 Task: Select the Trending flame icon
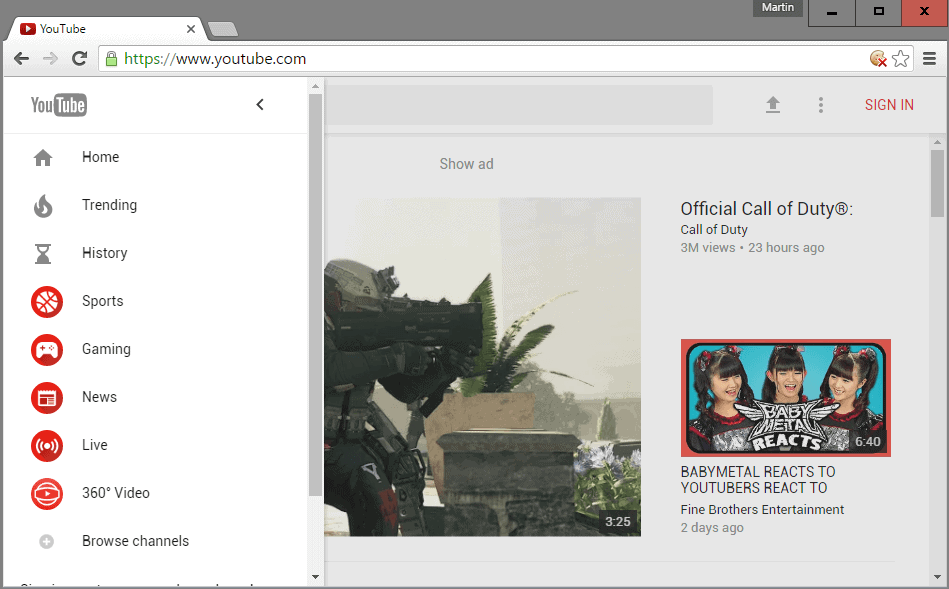pyautogui.click(x=44, y=205)
